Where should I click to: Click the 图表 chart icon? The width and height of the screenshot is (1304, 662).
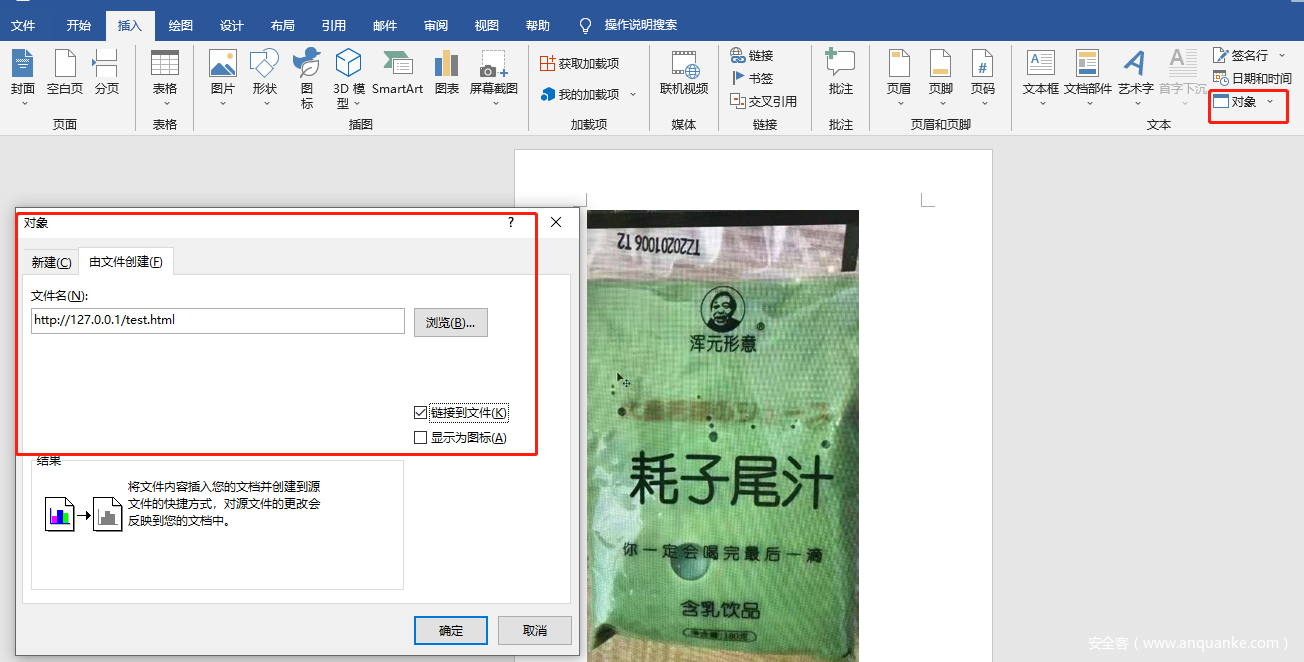point(446,66)
